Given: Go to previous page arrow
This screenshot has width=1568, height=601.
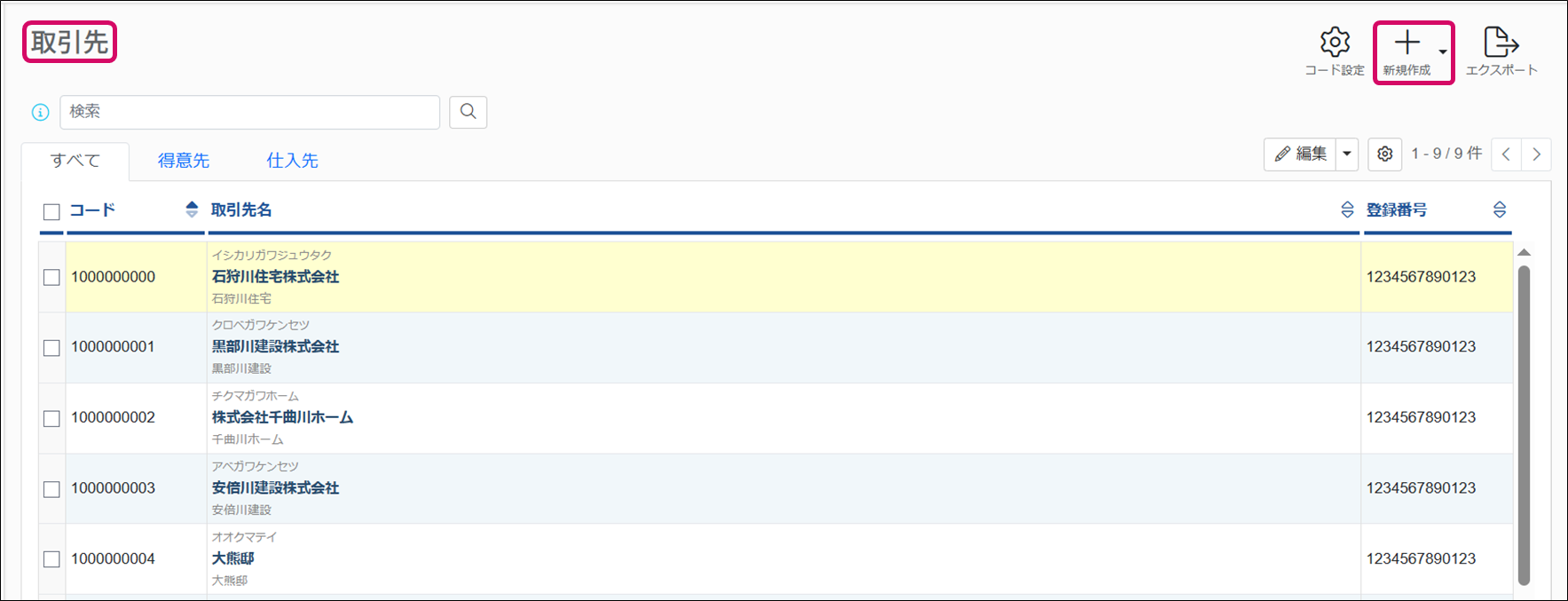Looking at the screenshot, I should [1507, 154].
